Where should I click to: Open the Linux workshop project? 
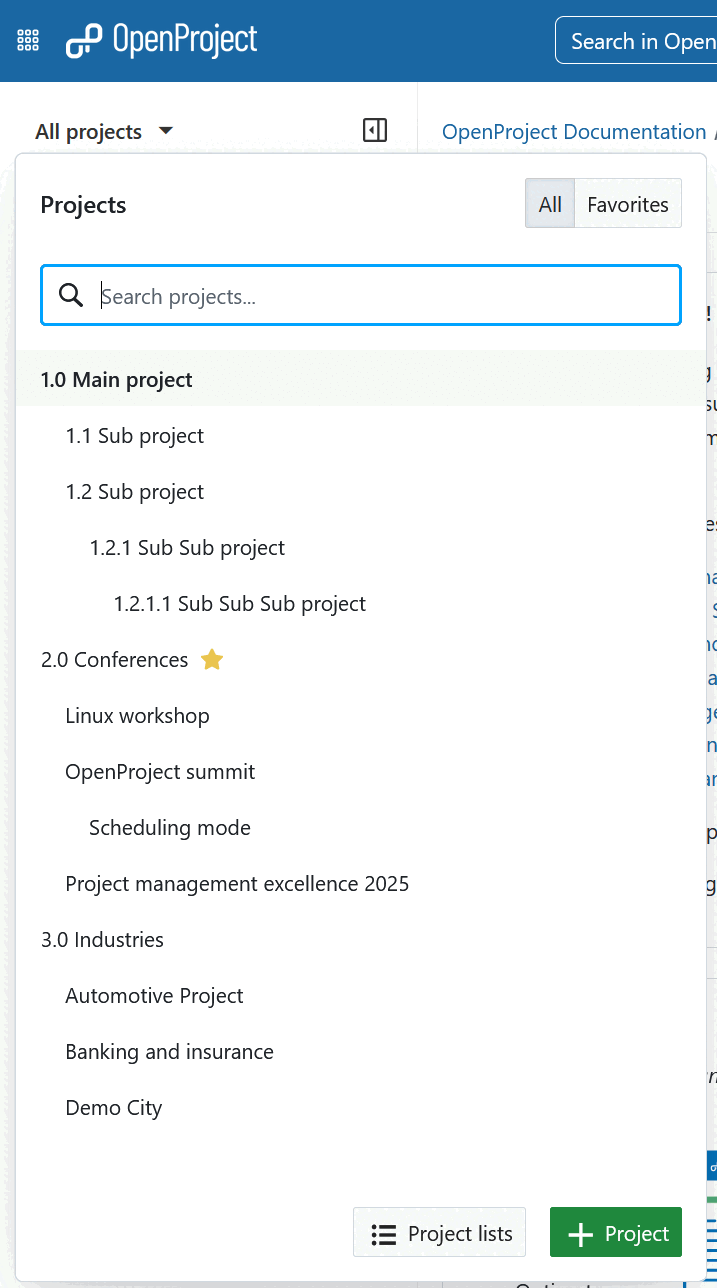pyautogui.click(x=137, y=715)
